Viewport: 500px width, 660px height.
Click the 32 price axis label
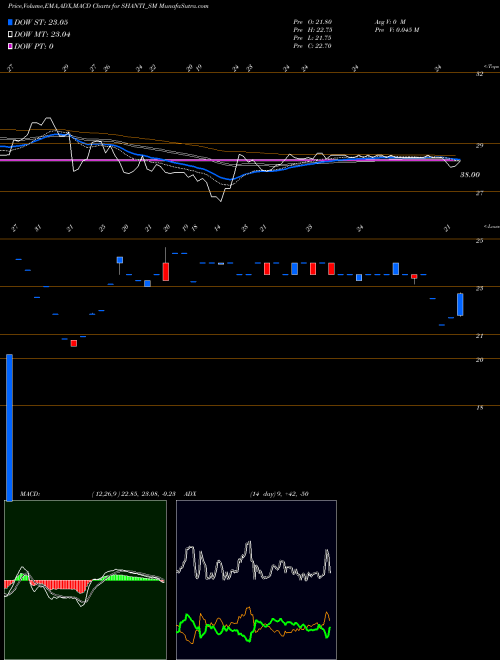click(x=479, y=74)
